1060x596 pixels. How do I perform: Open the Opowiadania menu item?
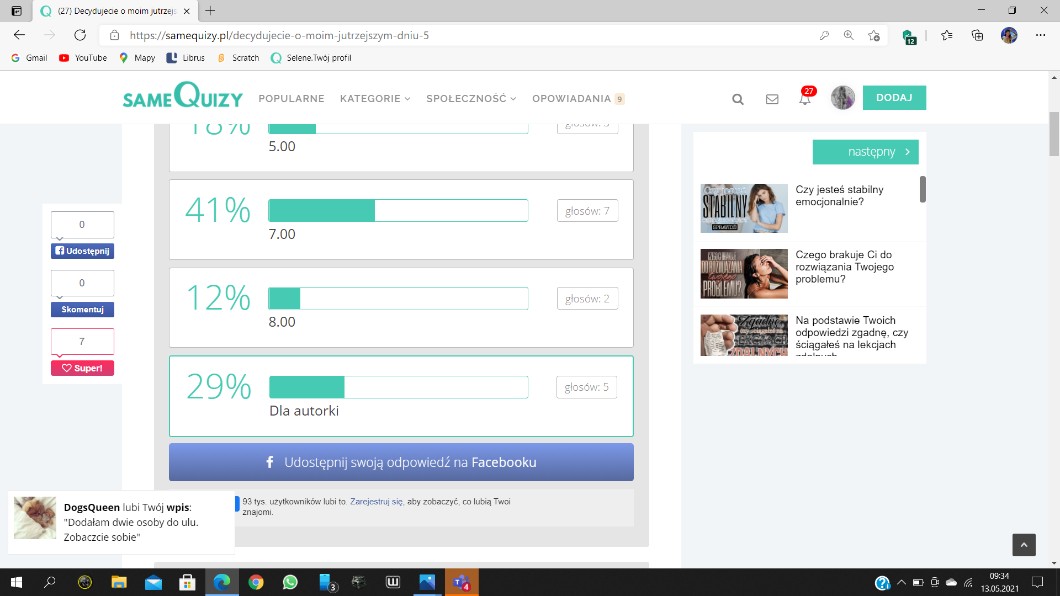tap(571, 99)
